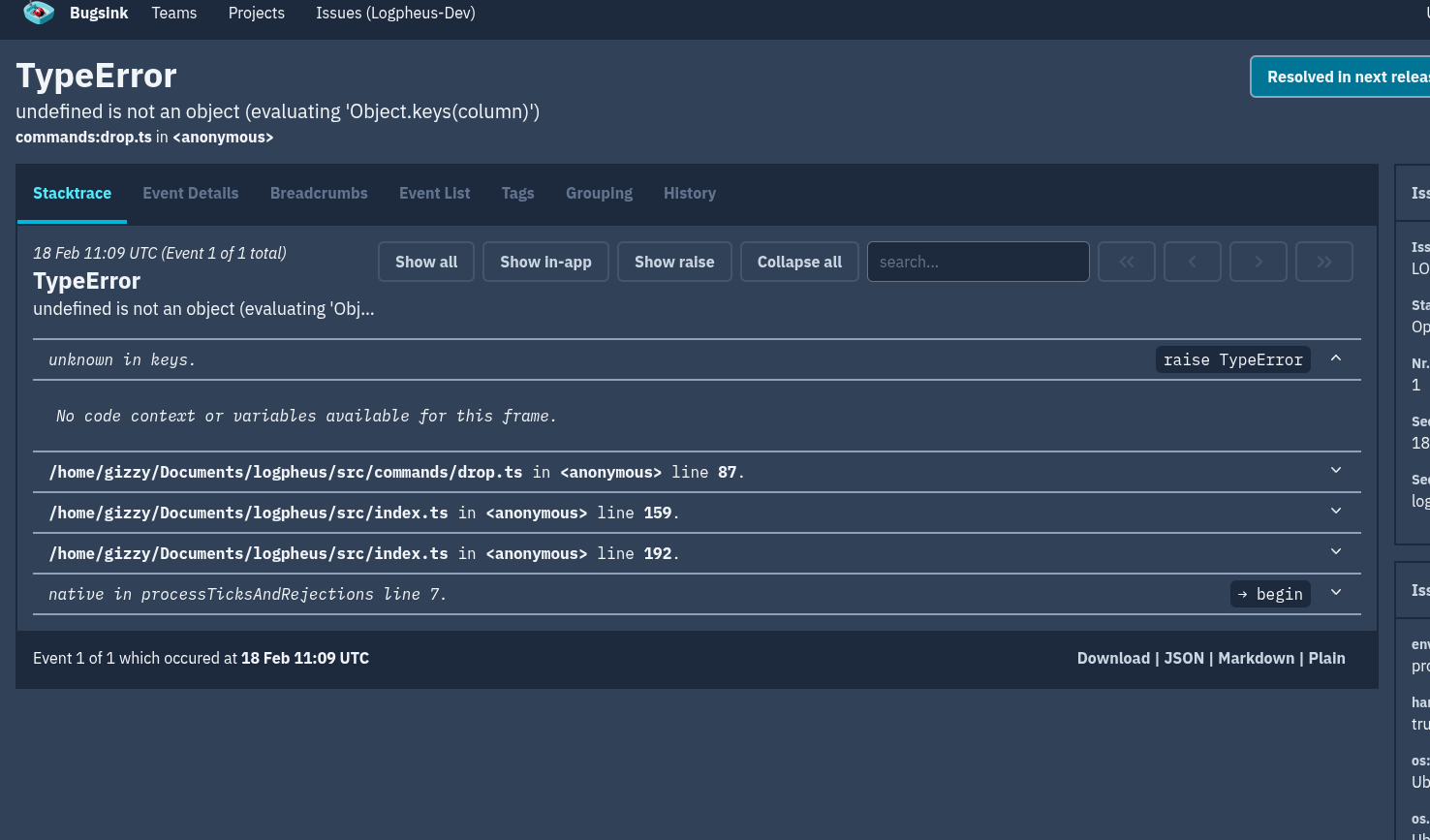The height and width of the screenshot is (840, 1430).
Task: Focus the stacktrace search field
Action: (978, 262)
